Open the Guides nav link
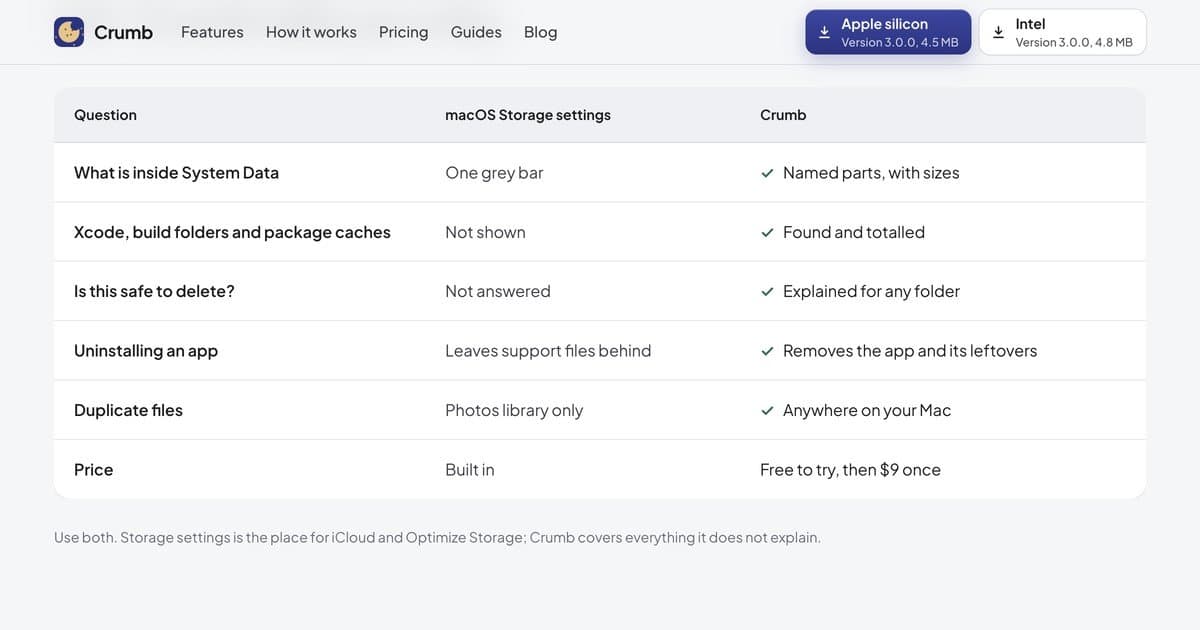This screenshot has width=1200, height=630. coord(476,32)
